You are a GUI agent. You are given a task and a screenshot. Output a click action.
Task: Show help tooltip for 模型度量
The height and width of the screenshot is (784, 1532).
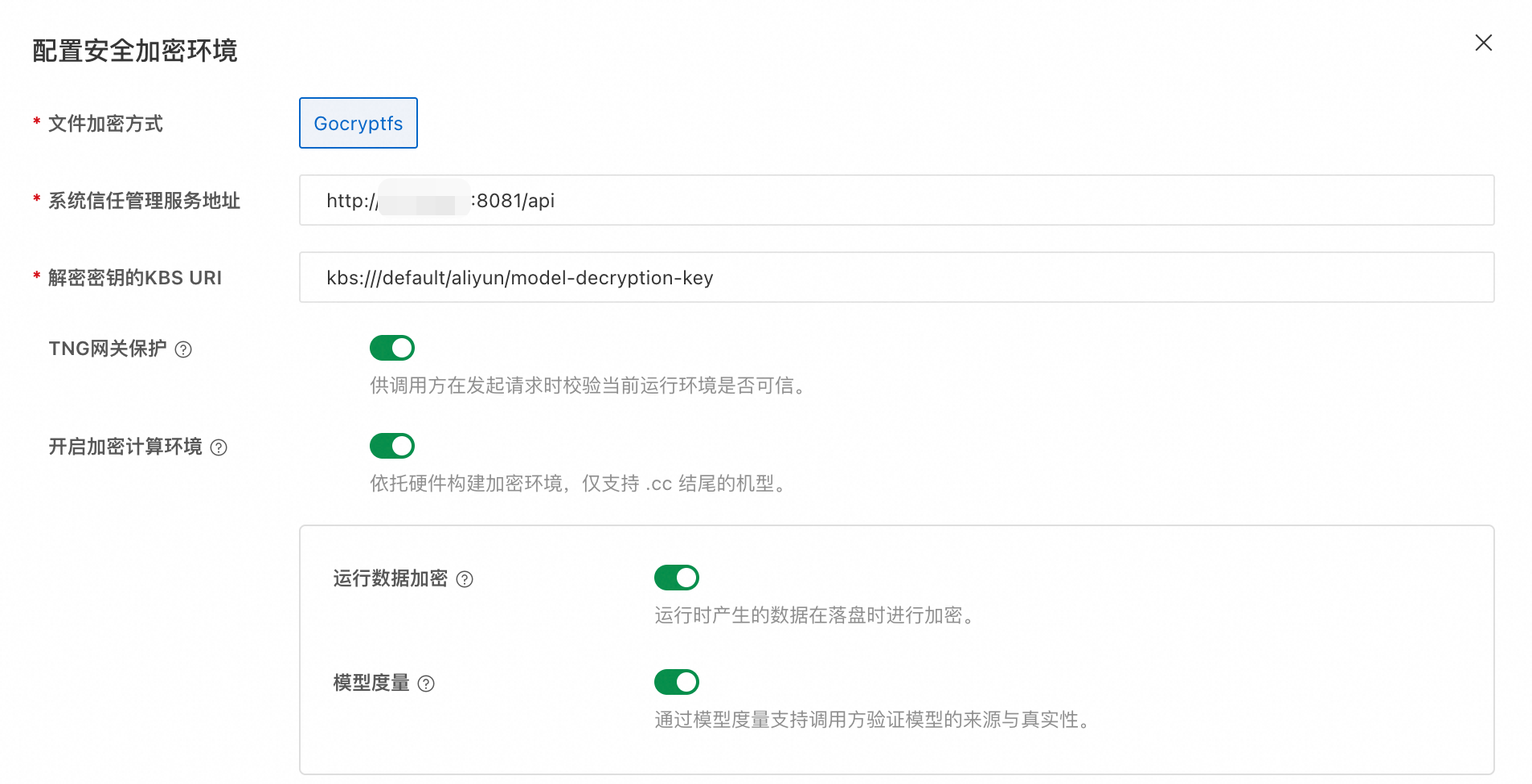point(427,684)
